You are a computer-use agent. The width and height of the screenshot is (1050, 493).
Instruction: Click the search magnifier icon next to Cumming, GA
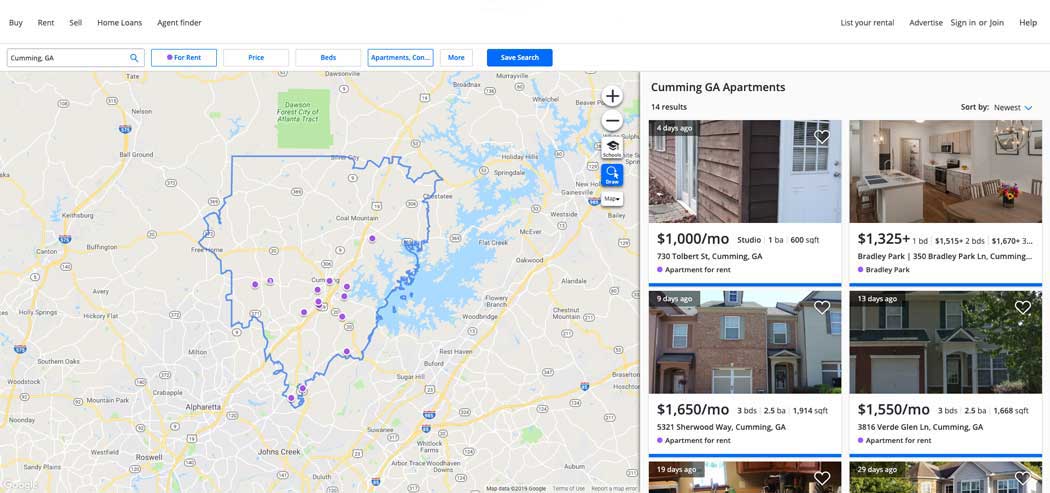tap(134, 58)
